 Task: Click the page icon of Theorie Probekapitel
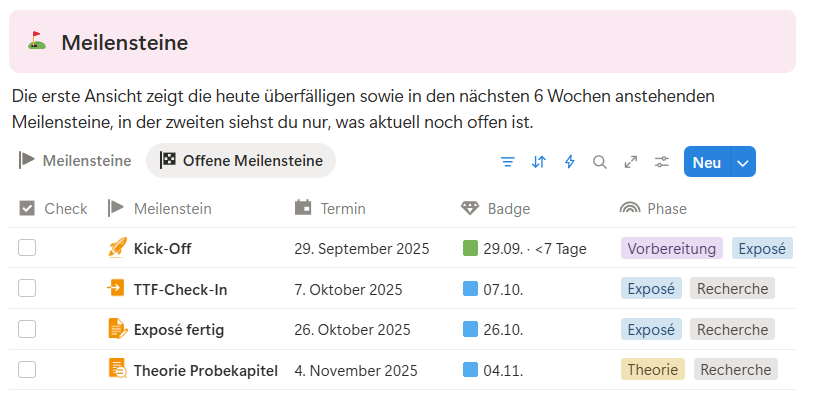point(117,368)
